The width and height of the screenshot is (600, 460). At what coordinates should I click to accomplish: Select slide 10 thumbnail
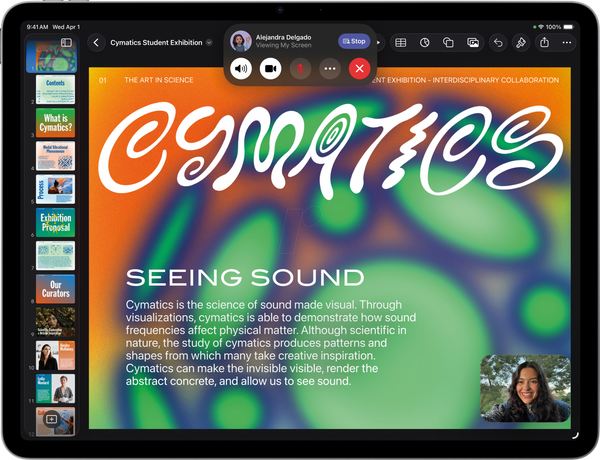(x=55, y=356)
